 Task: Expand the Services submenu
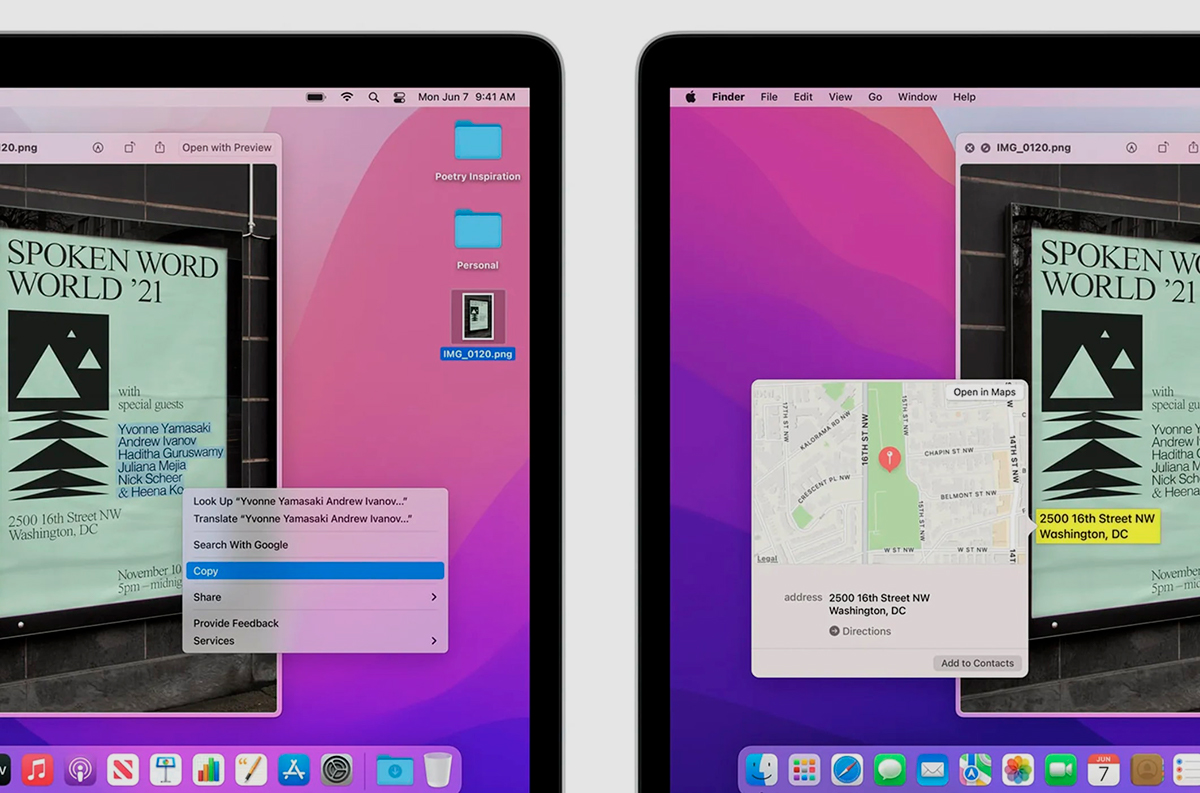(x=315, y=641)
